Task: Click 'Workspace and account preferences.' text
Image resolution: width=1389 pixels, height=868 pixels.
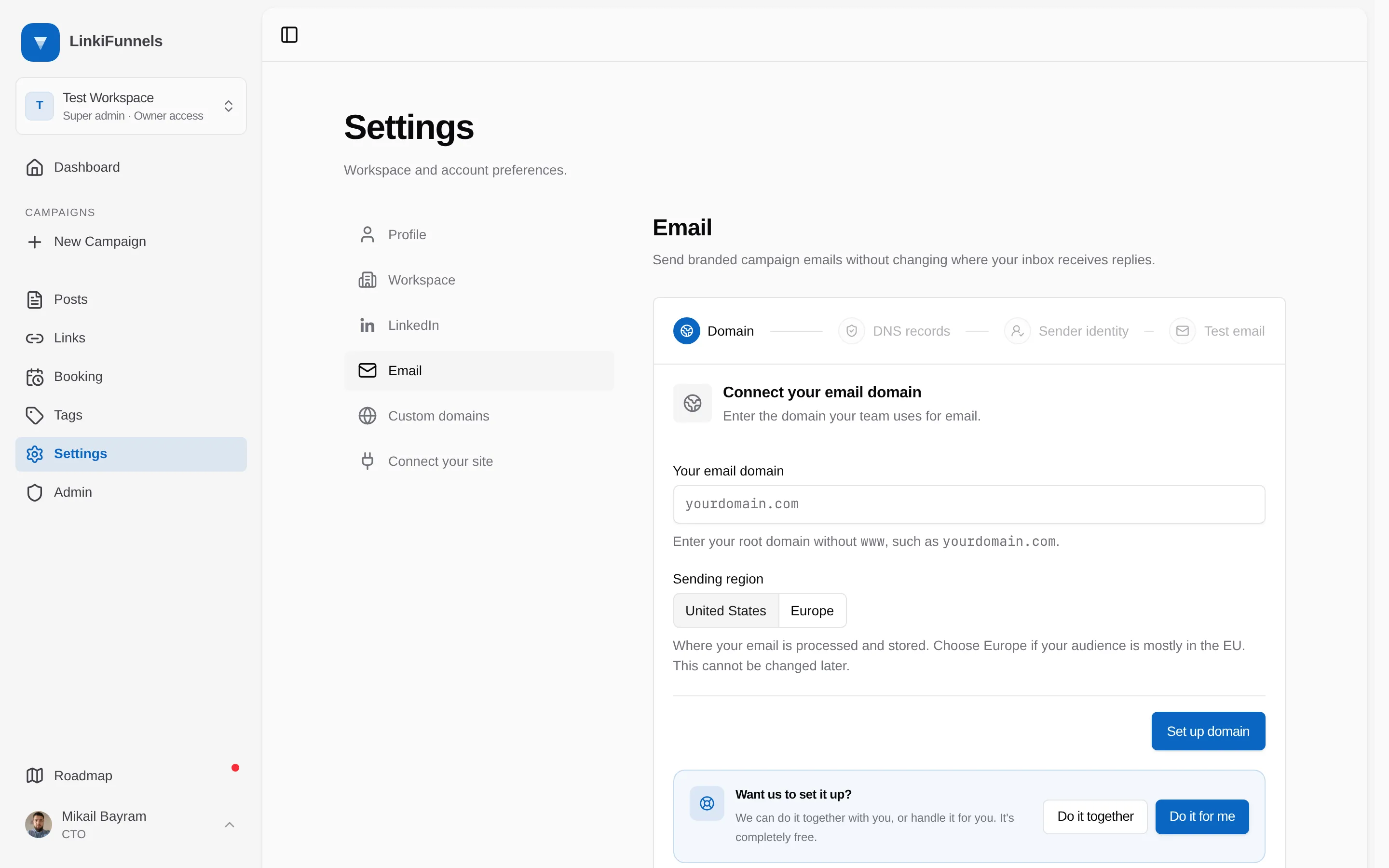Action: 455,171
